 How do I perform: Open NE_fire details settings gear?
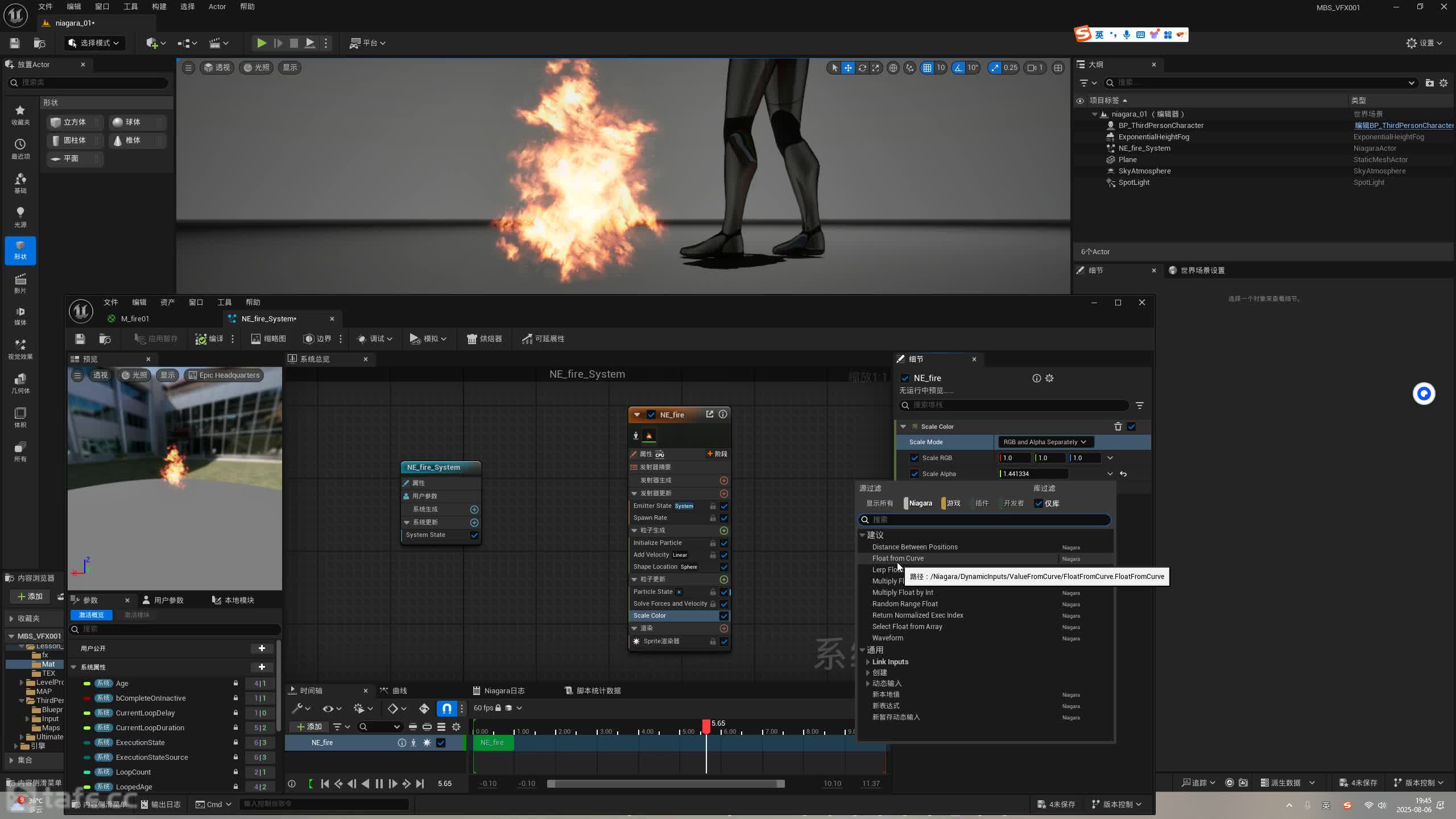(x=1049, y=378)
